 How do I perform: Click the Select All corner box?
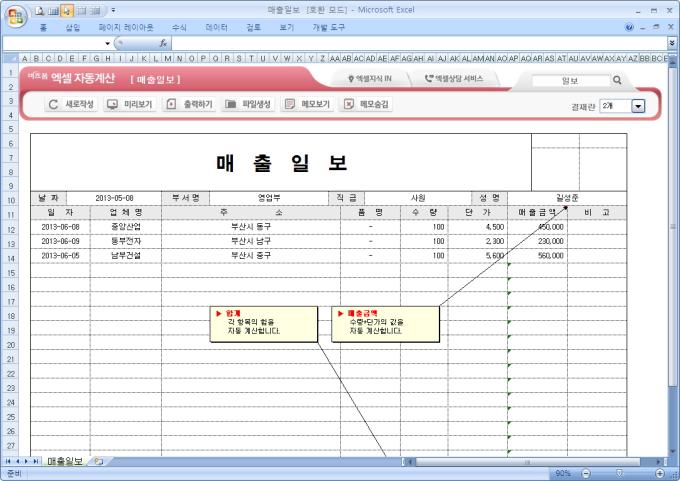[10, 58]
